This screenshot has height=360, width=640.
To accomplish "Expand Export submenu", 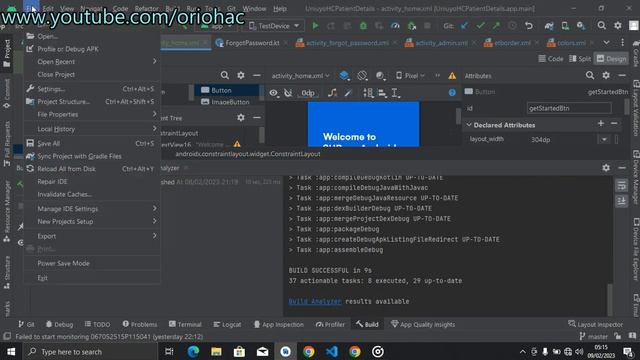I will pos(92,236).
